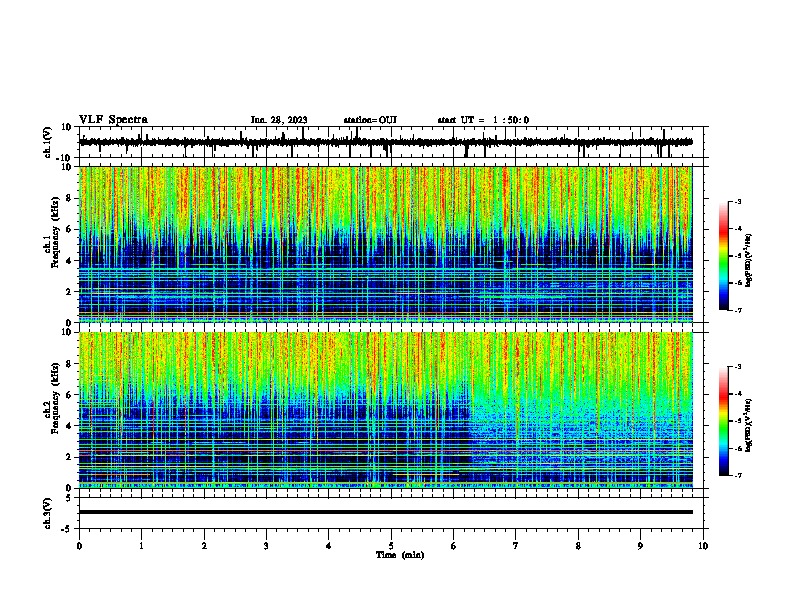Click the "0" time-axis tick label
This screenshot has height=612, width=792.
coord(79,546)
